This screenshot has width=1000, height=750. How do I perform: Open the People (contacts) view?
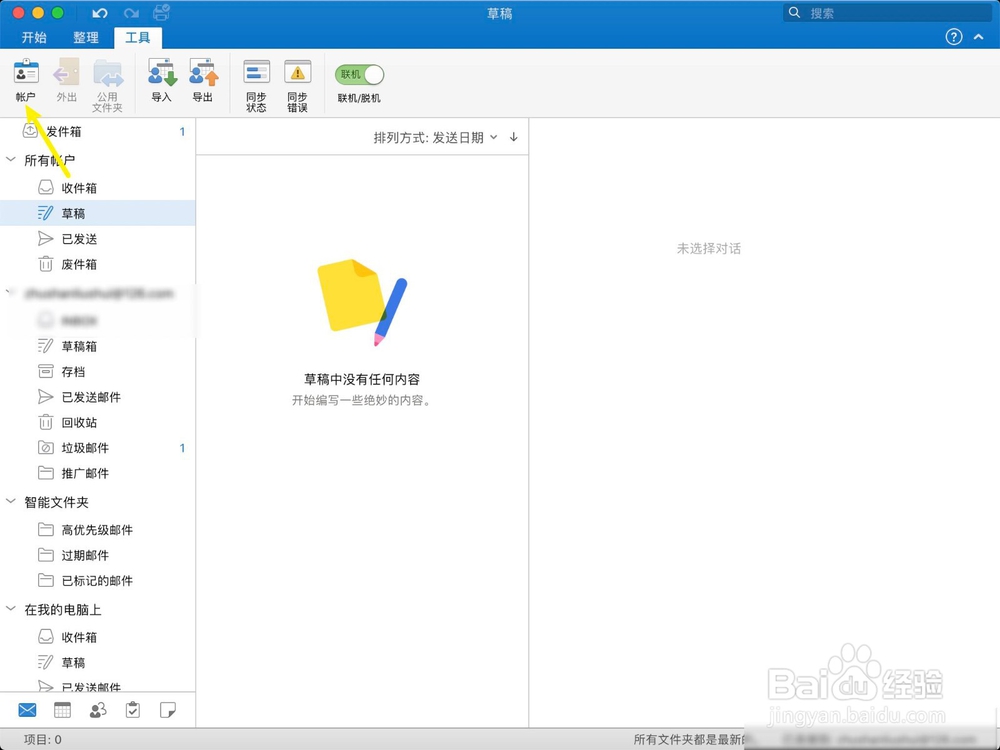point(97,710)
